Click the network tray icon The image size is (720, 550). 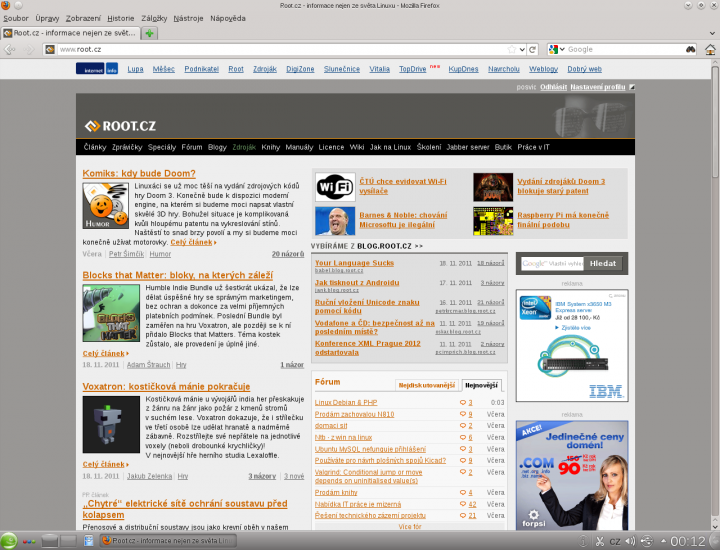coord(646,541)
